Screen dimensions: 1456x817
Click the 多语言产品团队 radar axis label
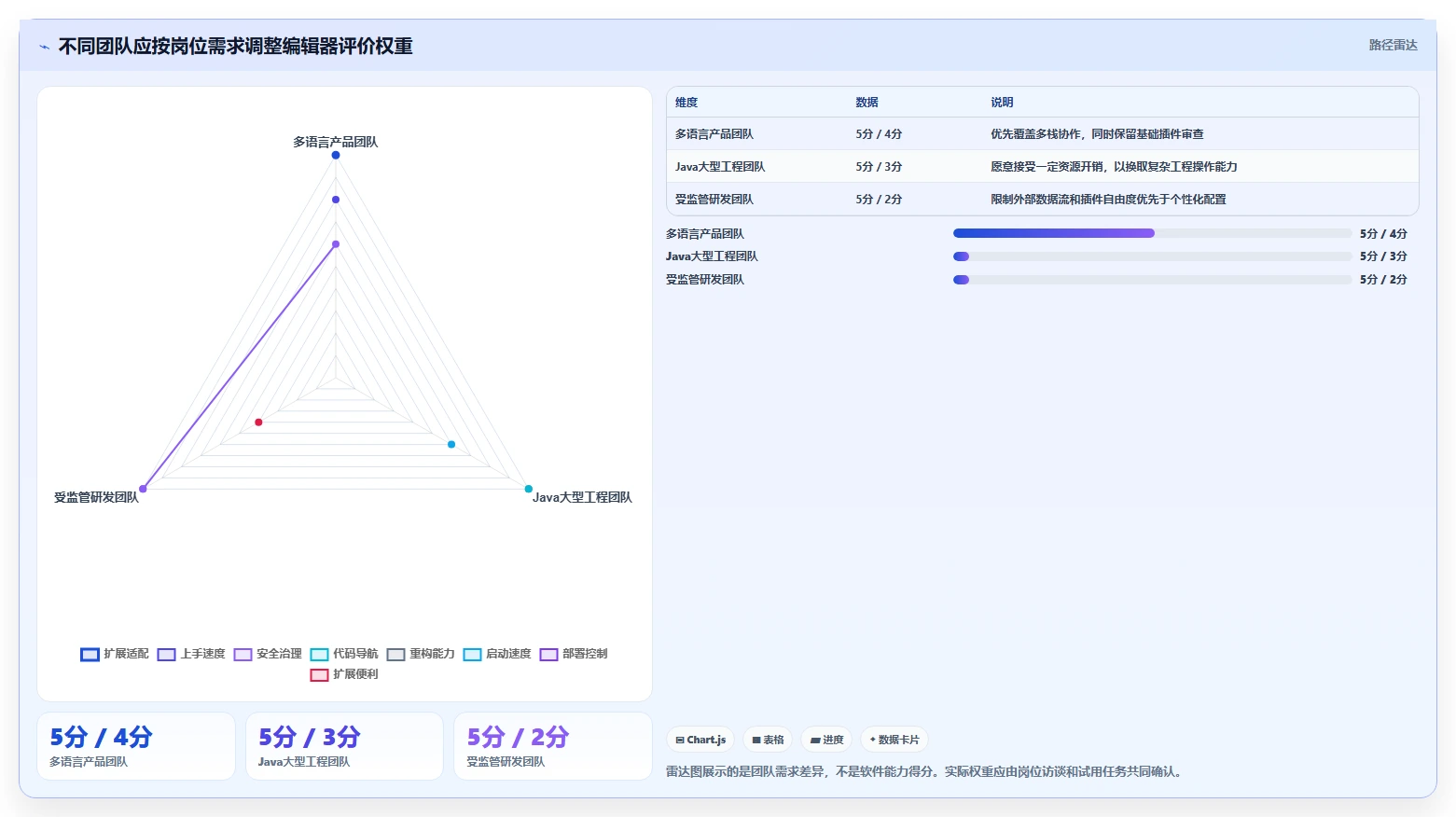(336, 142)
